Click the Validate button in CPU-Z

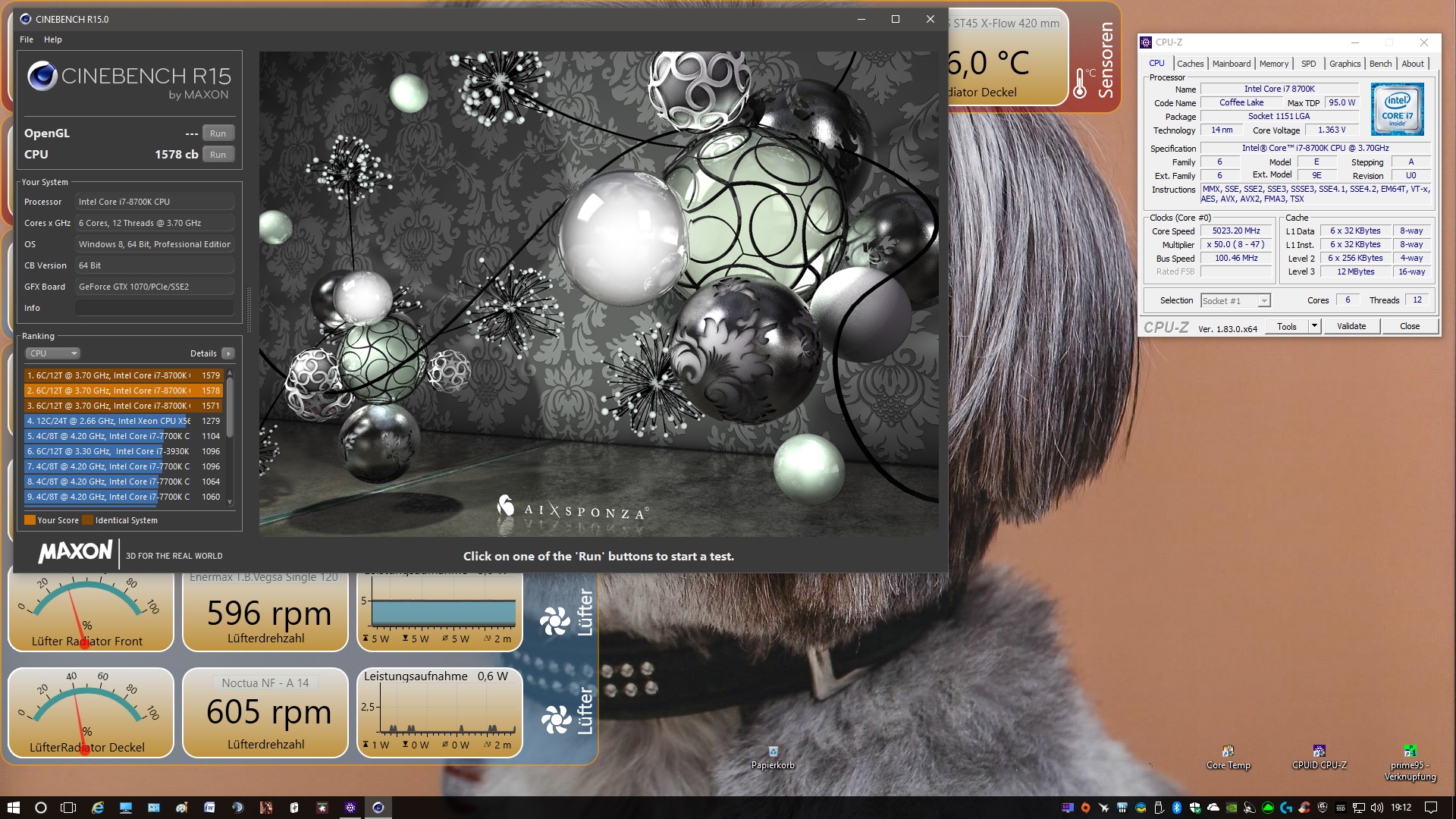coord(1351,326)
